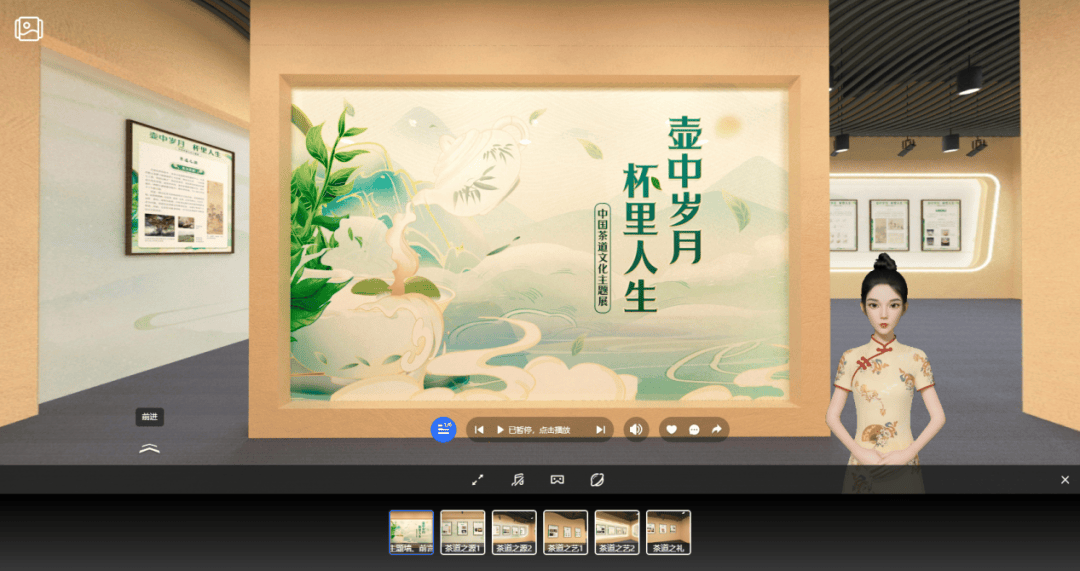
Task: Open the 茶道之源2 scene thumbnail
Action: click(x=515, y=532)
